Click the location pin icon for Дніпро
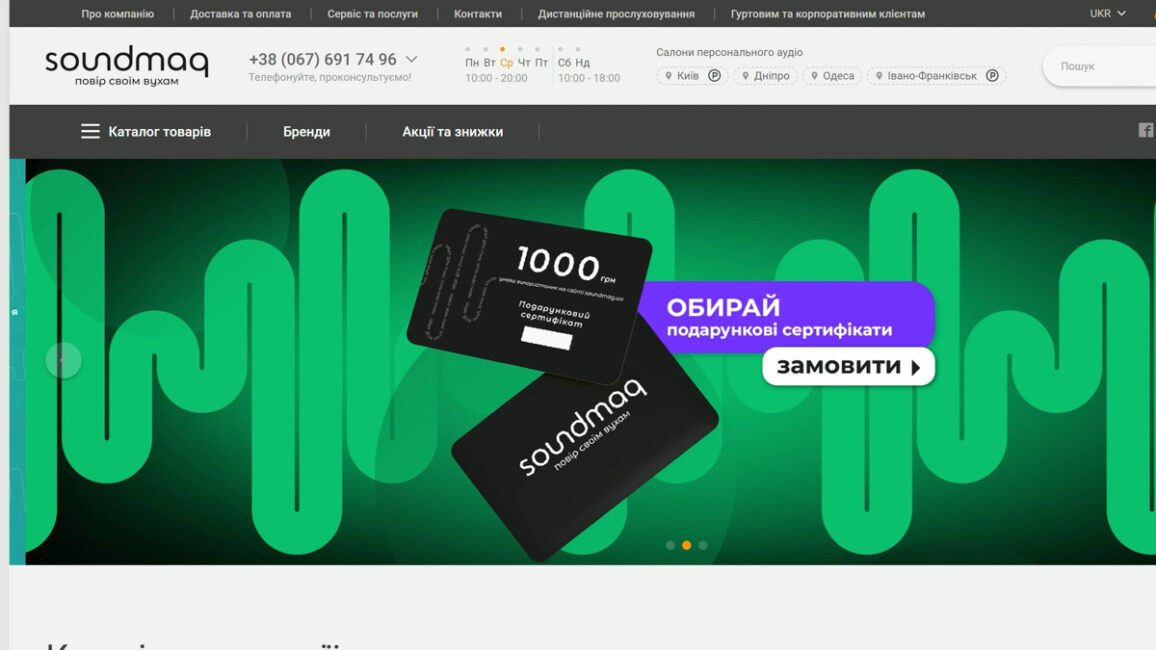This screenshot has width=1156, height=650. point(745,76)
